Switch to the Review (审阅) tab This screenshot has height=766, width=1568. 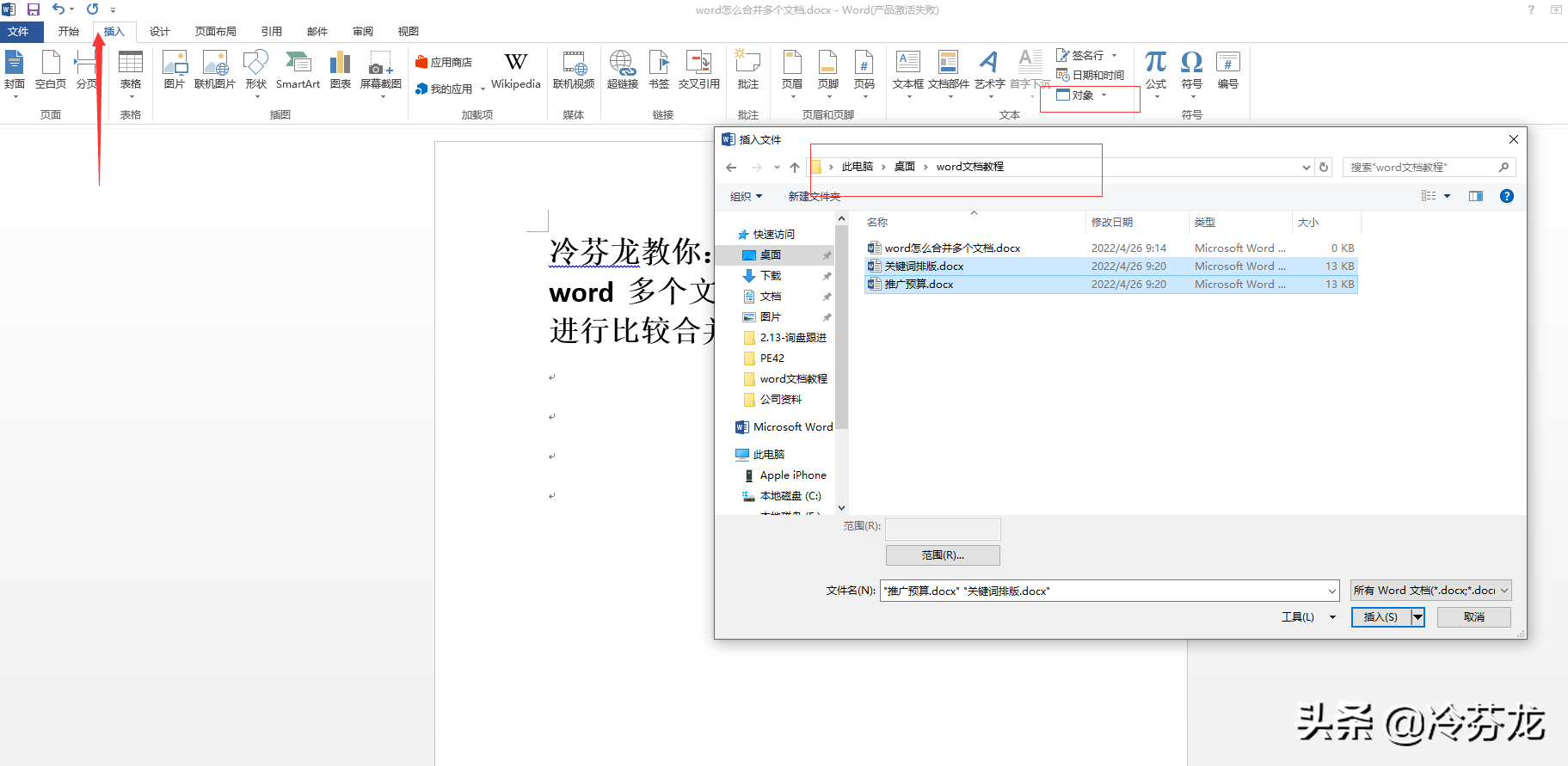[x=363, y=32]
